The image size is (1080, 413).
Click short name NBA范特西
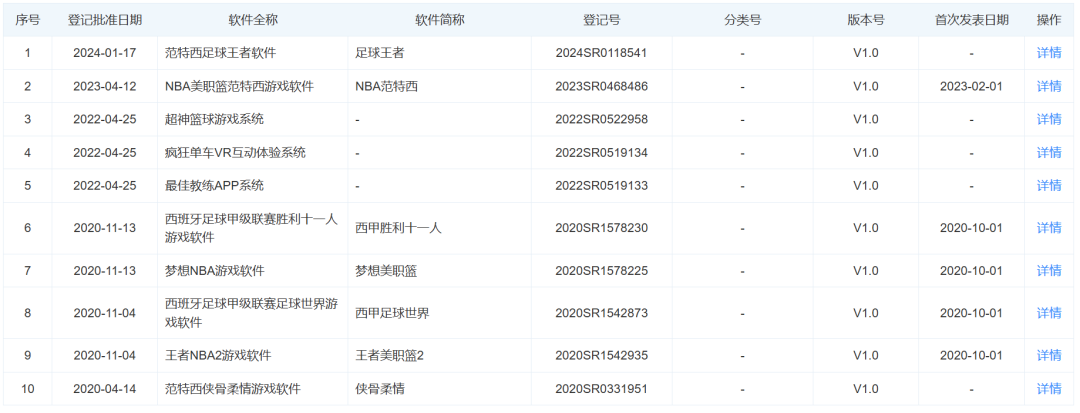tap(387, 86)
